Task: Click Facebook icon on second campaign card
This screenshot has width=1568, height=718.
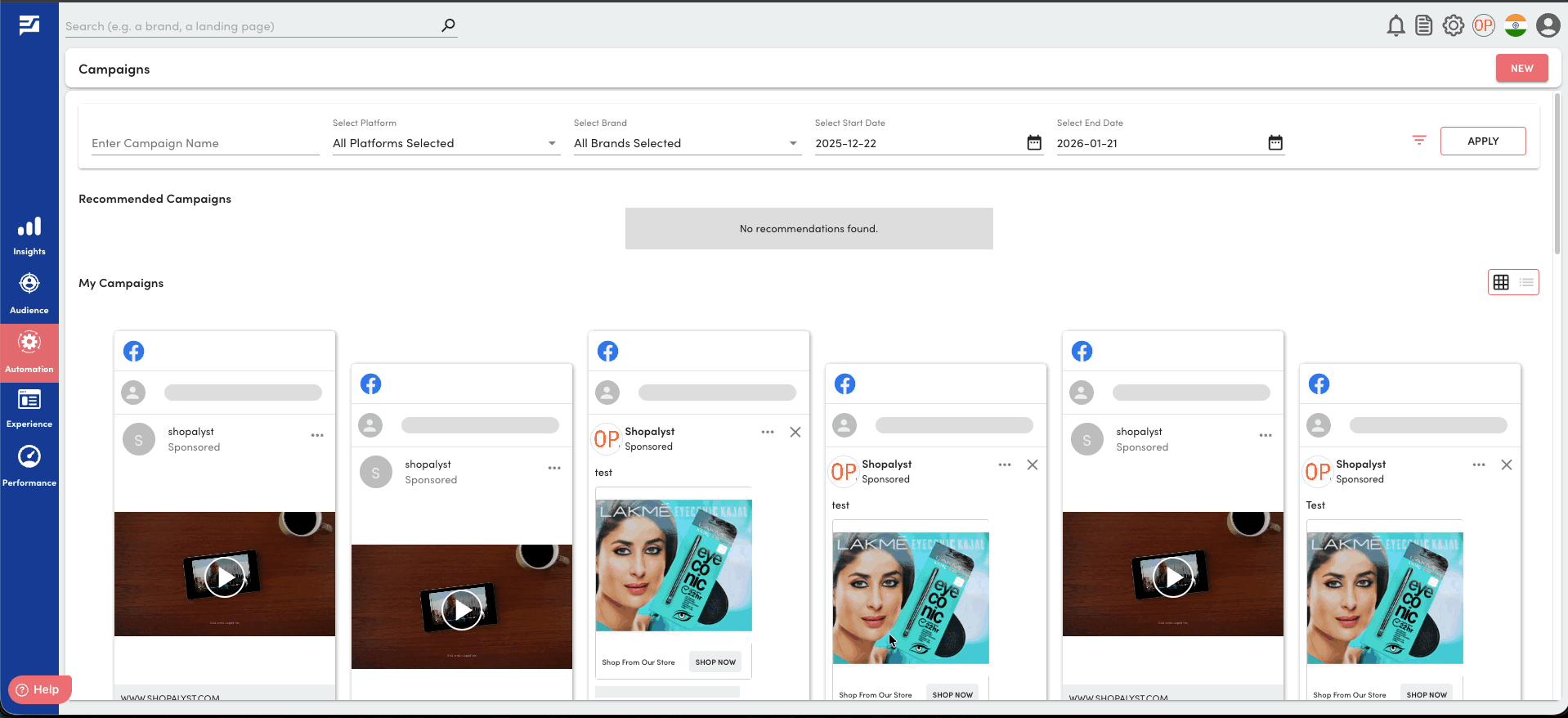Action: tap(370, 384)
